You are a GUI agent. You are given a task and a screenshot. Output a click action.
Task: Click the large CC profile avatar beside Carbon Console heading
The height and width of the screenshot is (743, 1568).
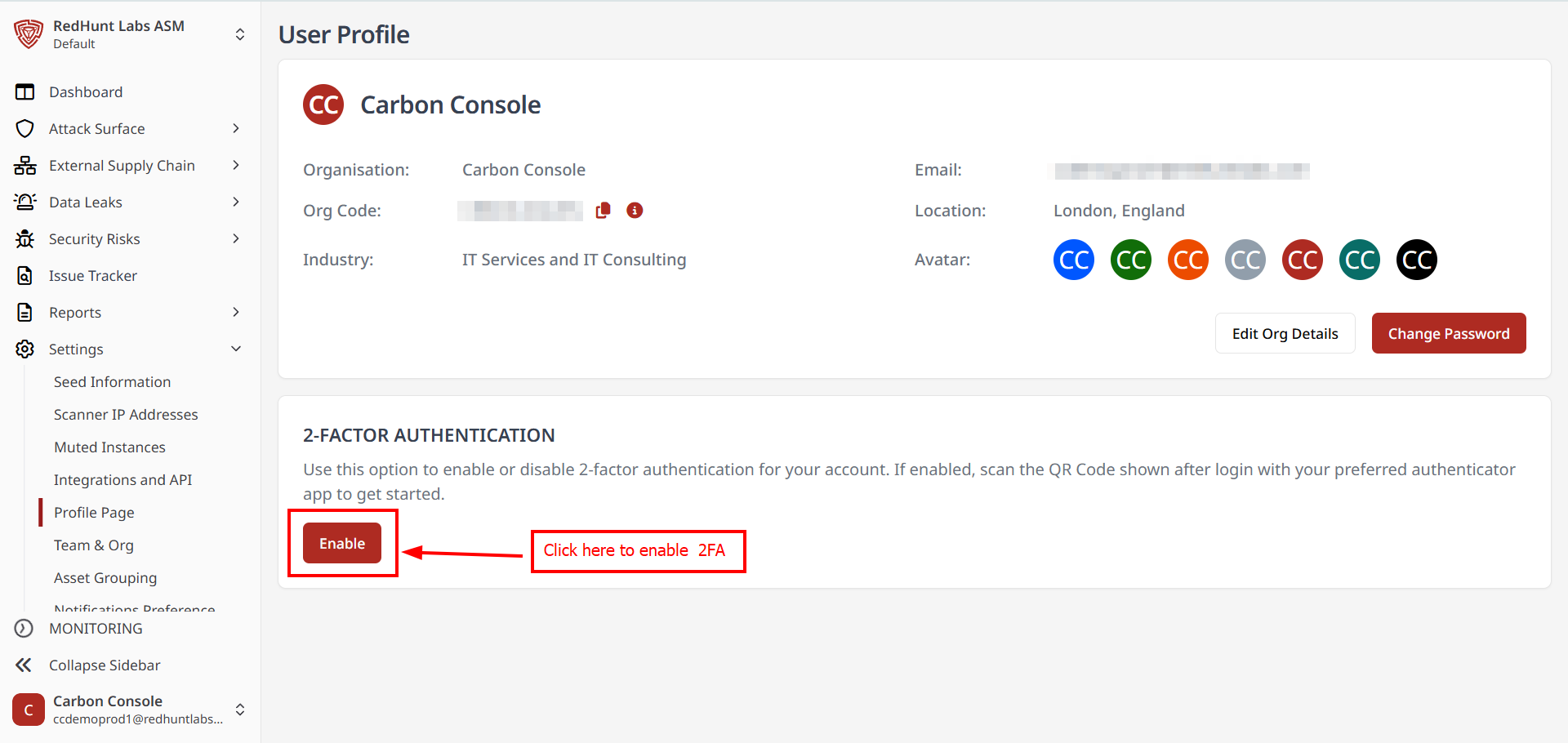coord(323,105)
